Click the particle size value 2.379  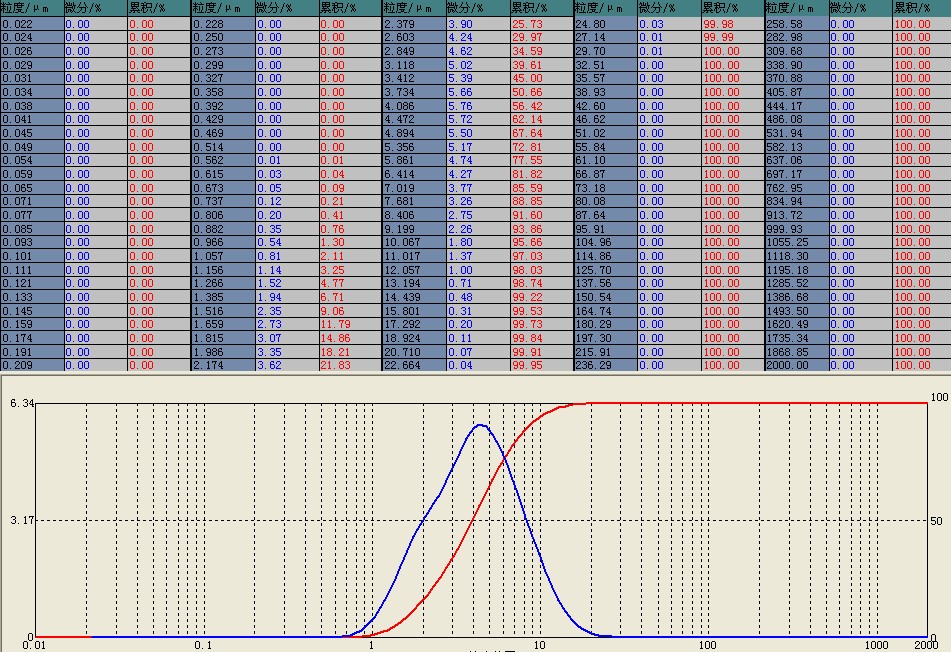(414, 24)
